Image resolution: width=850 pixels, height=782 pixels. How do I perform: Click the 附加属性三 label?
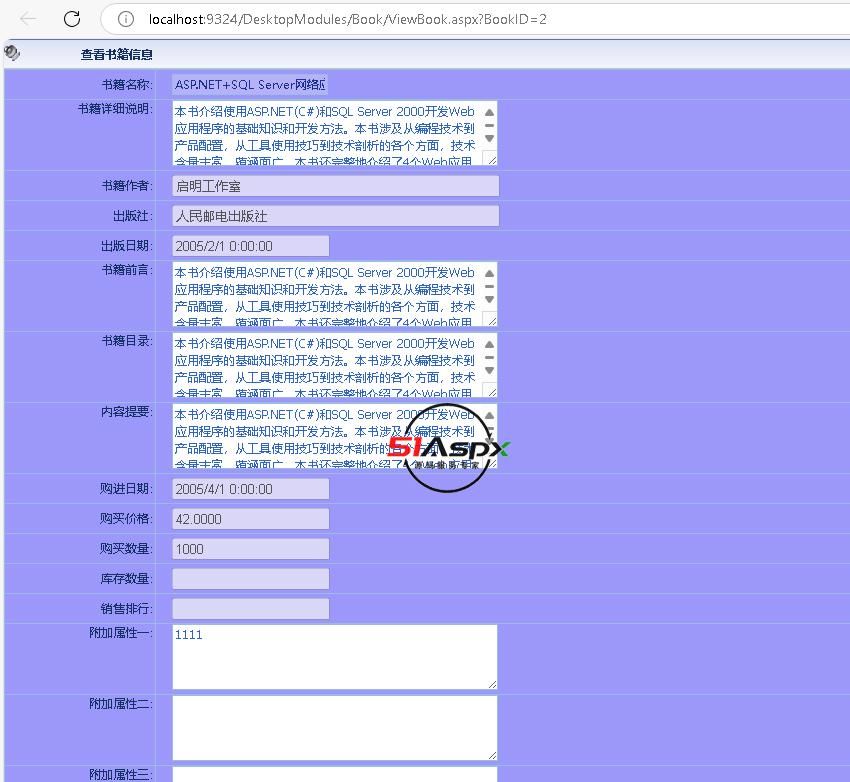click(x=121, y=775)
